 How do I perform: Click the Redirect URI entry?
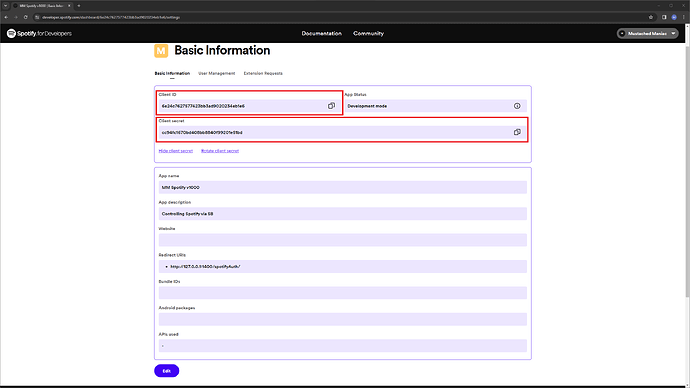pyautogui.click(x=205, y=267)
